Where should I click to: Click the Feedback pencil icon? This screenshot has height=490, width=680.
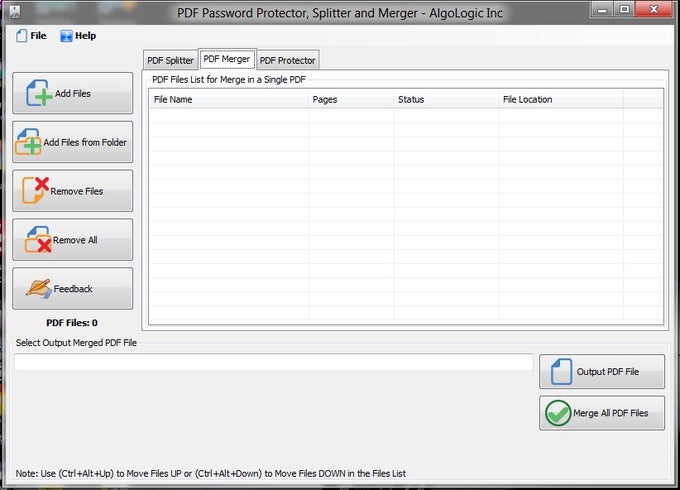pyautogui.click(x=39, y=288)
